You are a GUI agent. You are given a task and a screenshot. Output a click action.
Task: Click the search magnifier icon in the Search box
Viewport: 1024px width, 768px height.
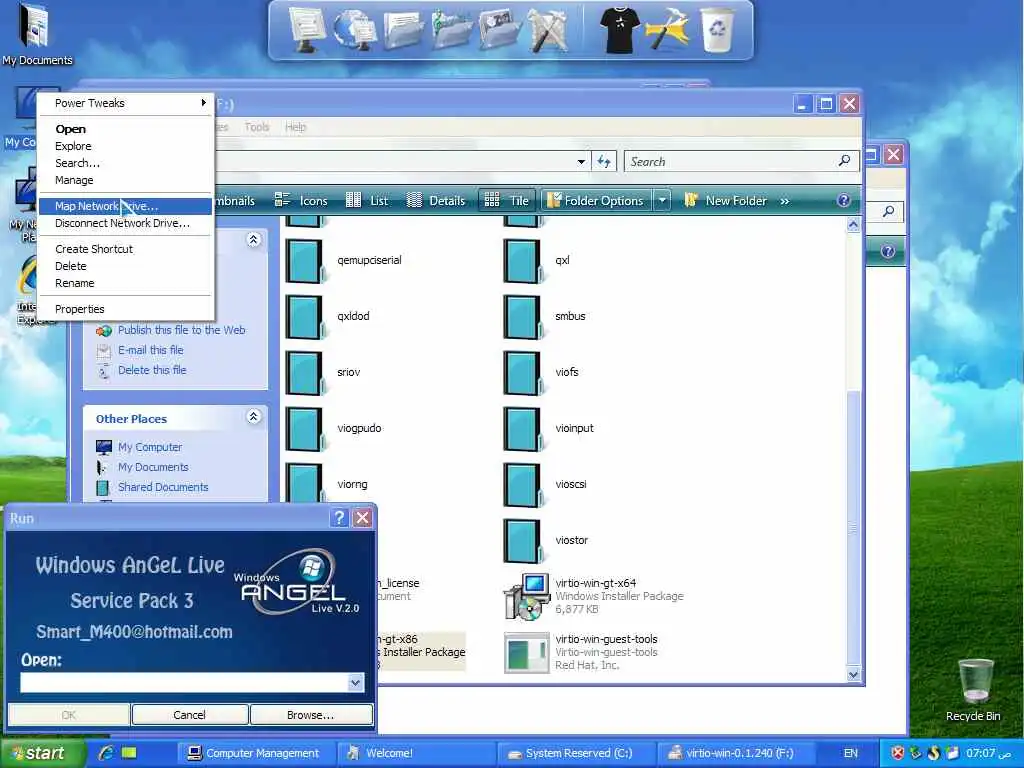click(x=844, y=161)
